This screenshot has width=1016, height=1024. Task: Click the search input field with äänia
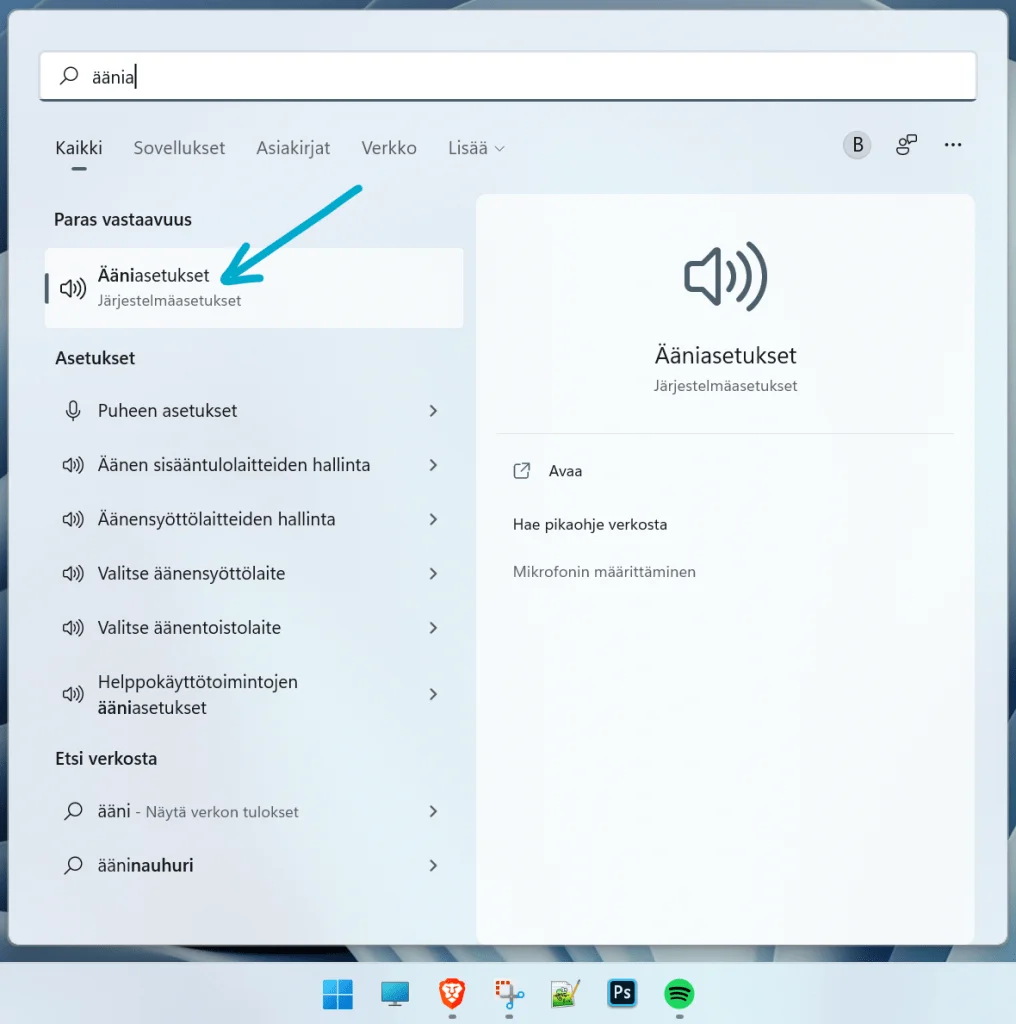click(x=508, y=76)
